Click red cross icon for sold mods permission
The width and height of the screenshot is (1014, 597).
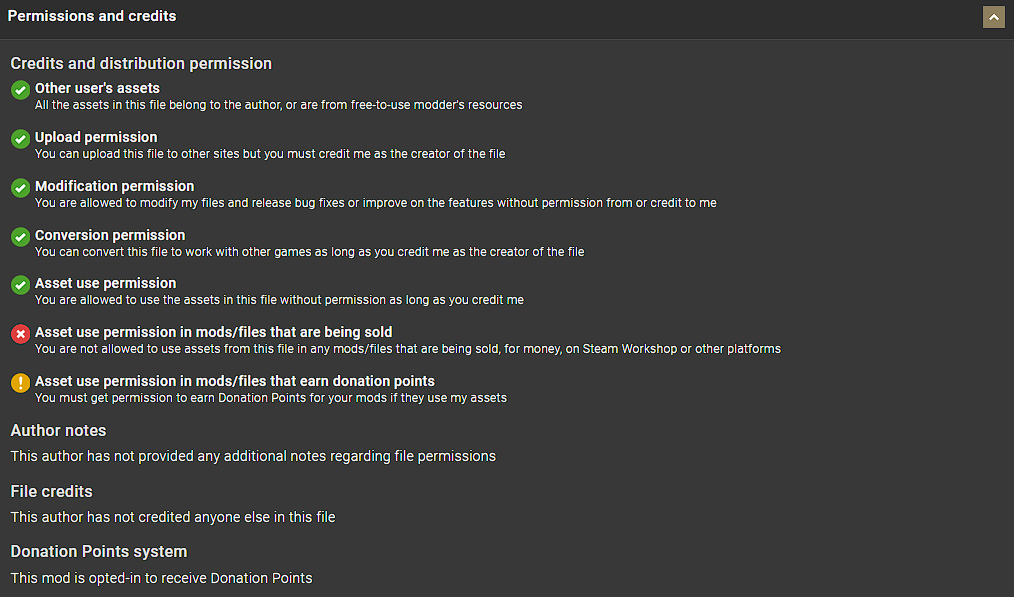20,334
